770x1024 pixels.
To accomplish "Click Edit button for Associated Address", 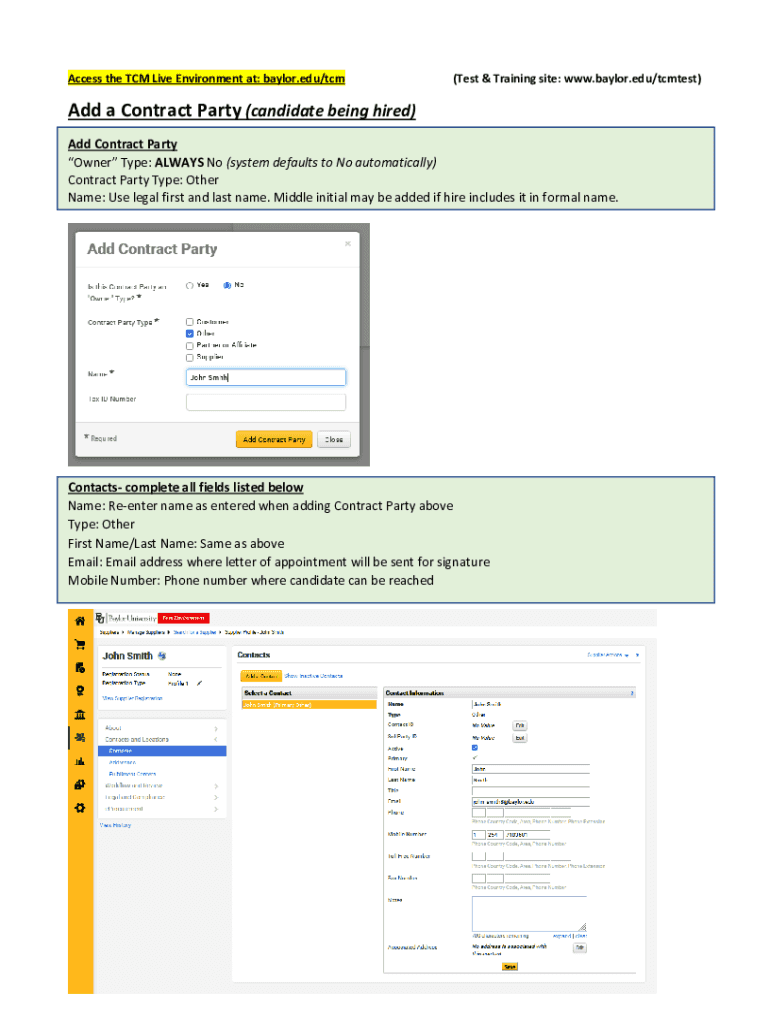I will click(580, 948).
